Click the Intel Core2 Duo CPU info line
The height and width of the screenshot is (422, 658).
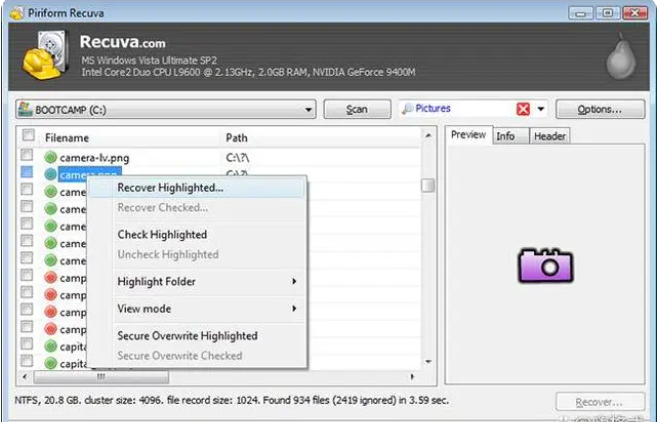click(x=248, y=72)
